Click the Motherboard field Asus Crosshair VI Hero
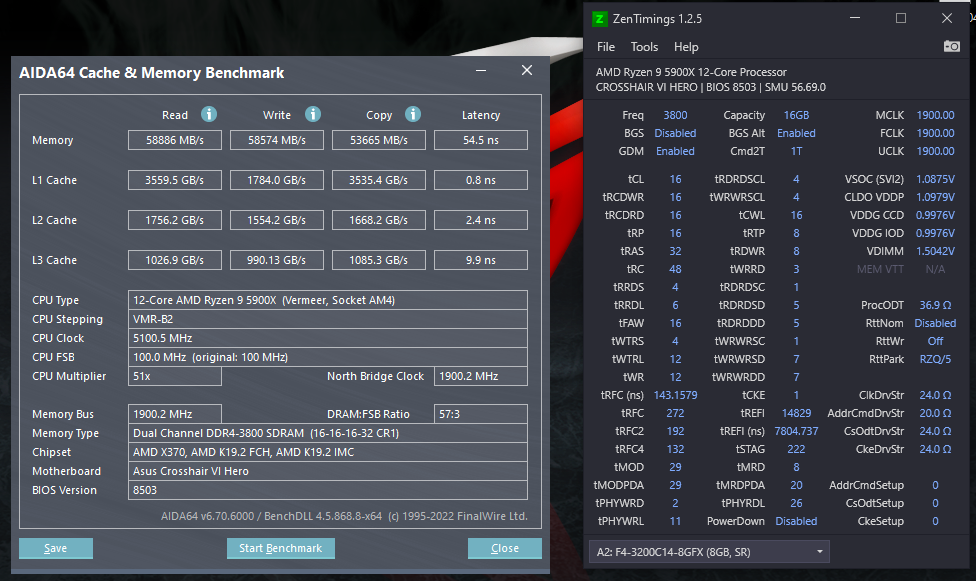This screenshot has height=581, width=976. pos(328,471)
